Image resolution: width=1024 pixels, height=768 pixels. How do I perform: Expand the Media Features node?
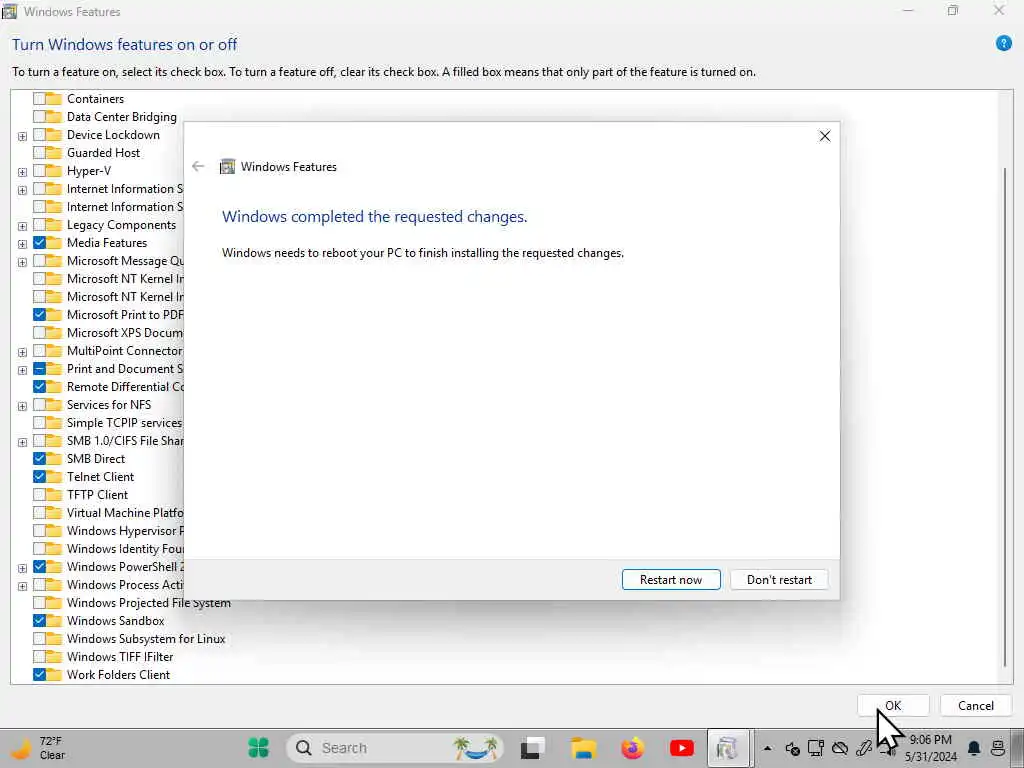point(22,244)
